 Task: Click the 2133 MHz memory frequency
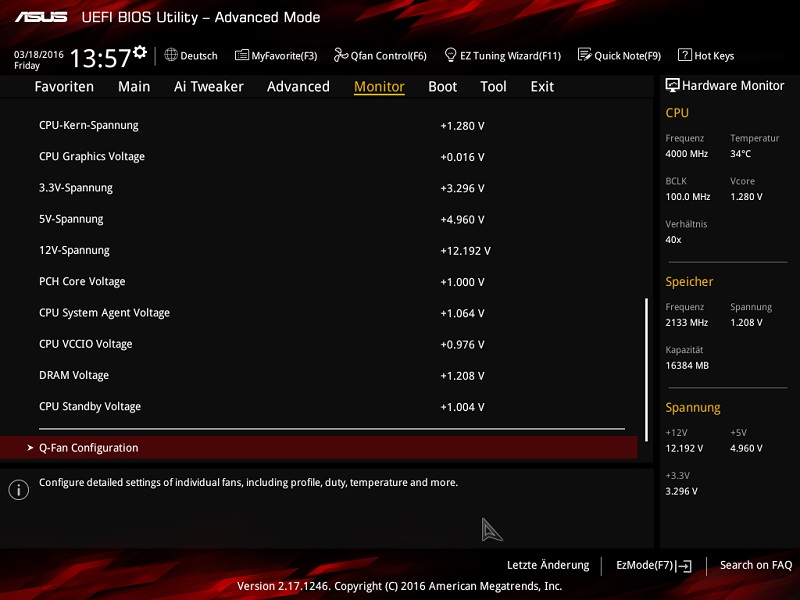[686, 322]
